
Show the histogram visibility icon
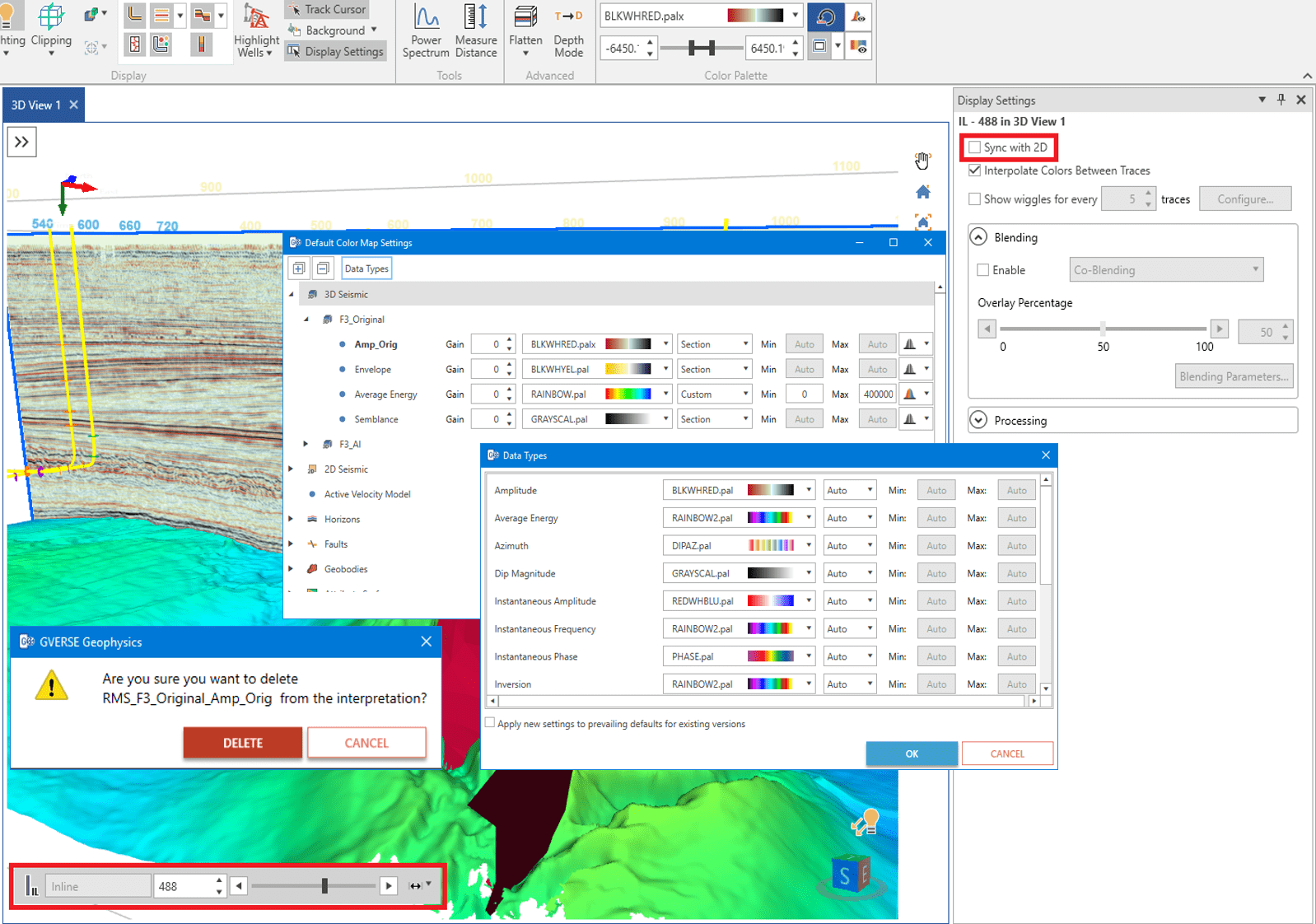pyautogui.click(x=858, y=16)
